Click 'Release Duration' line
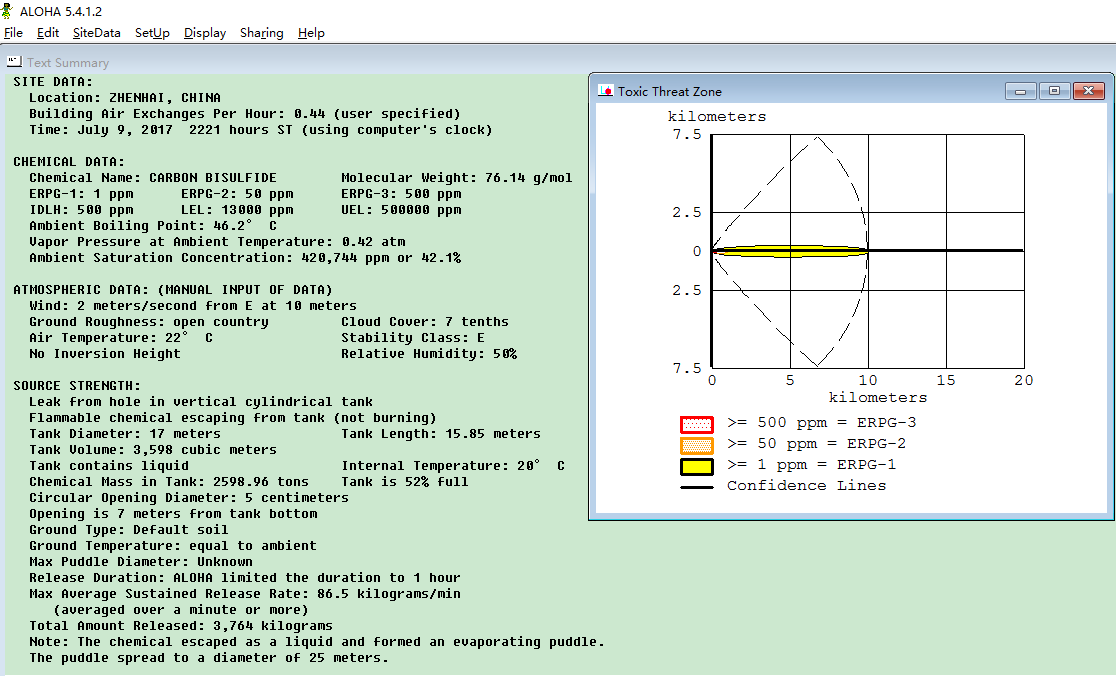The width and height of the screenshot is (1116, 676). 245,578
